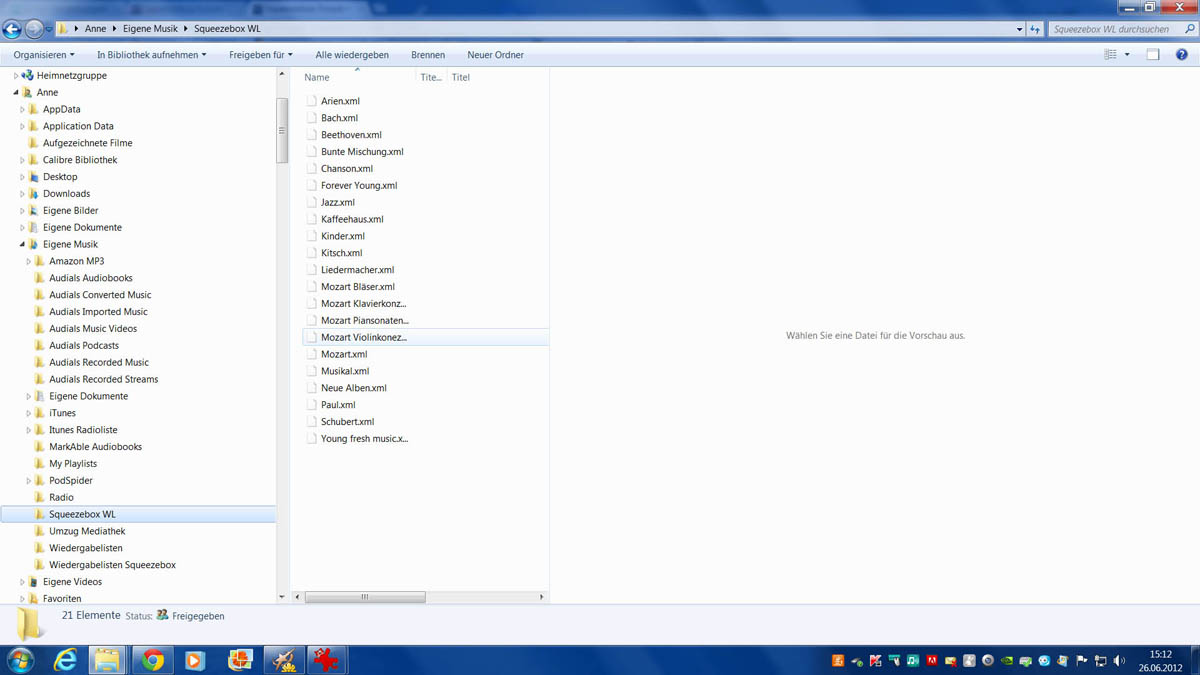Open Internet Explorer from the taskbar
Image resolution: width=1200 pixels, height=675 pixels.
point(65,660)
